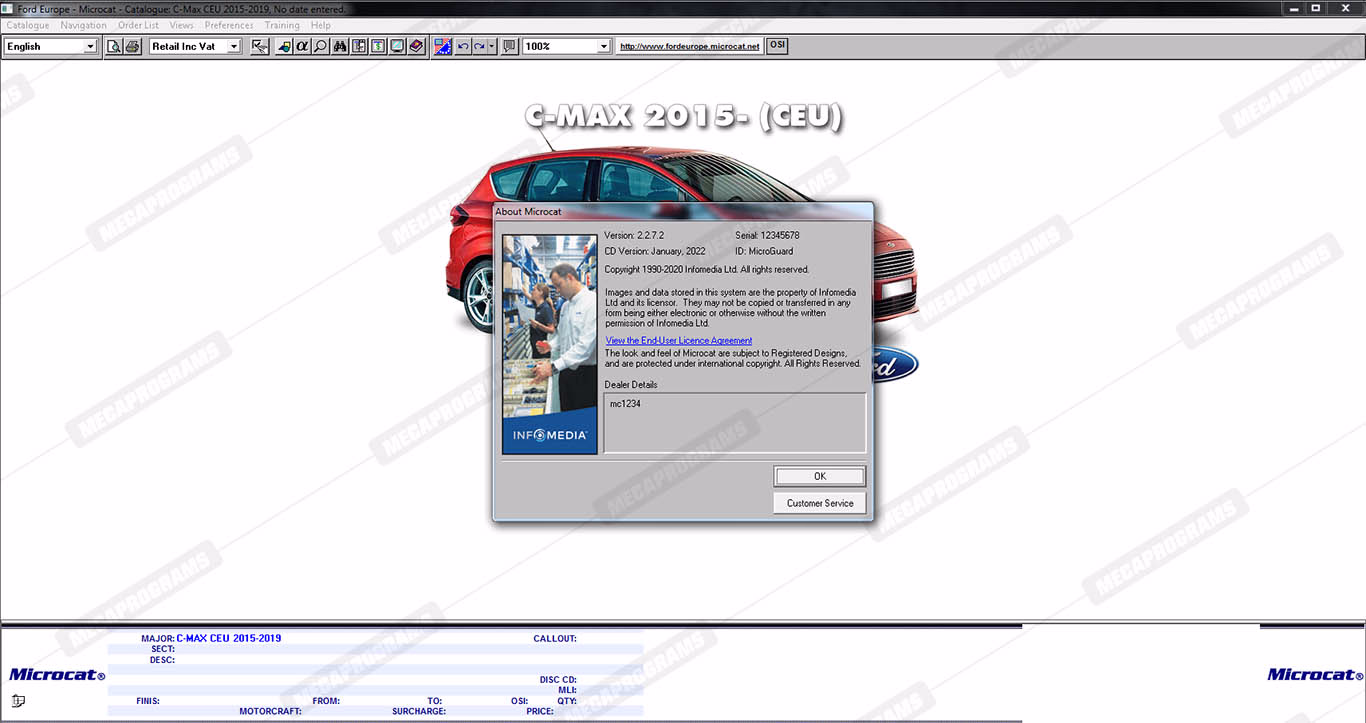The height and width of the screenshot is (723, 1366).
Task: Open the 100% zoom level dropdown
Action: click(603, 46)
